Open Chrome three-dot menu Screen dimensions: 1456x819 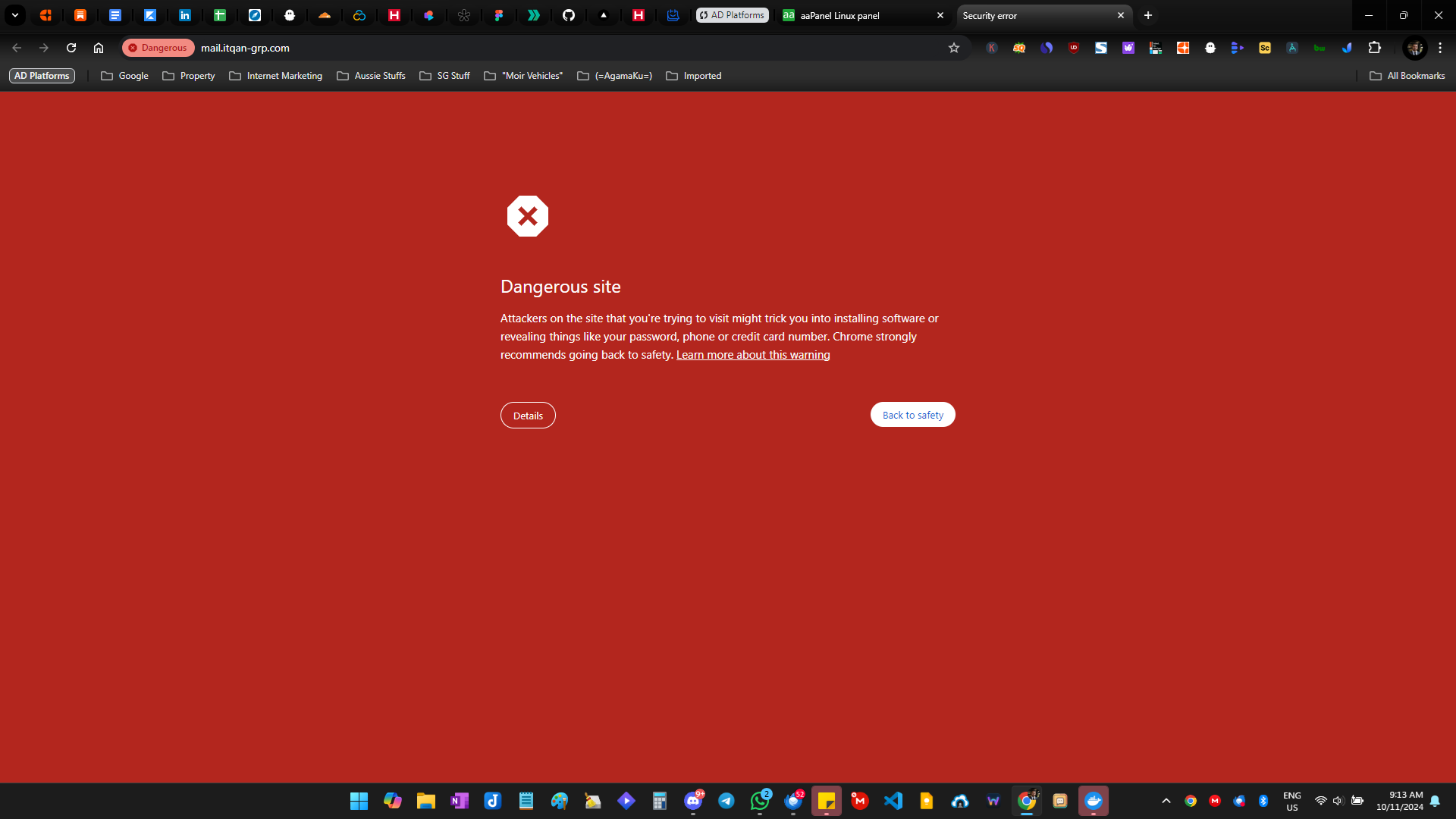click(1440, 48)
